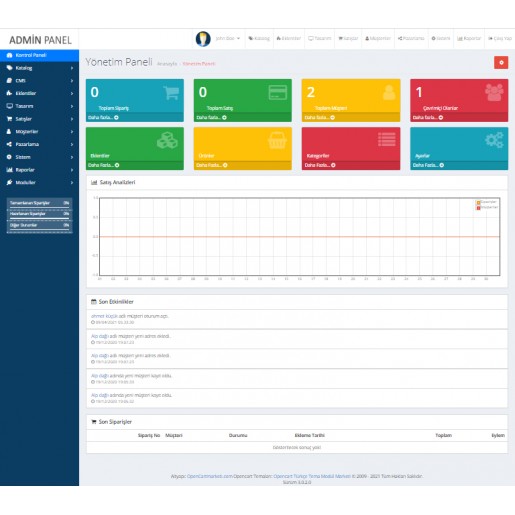Open Opencart Türkçe Tema Modül Market footer link
Screen dimensions: 515x515
point(312,476)
